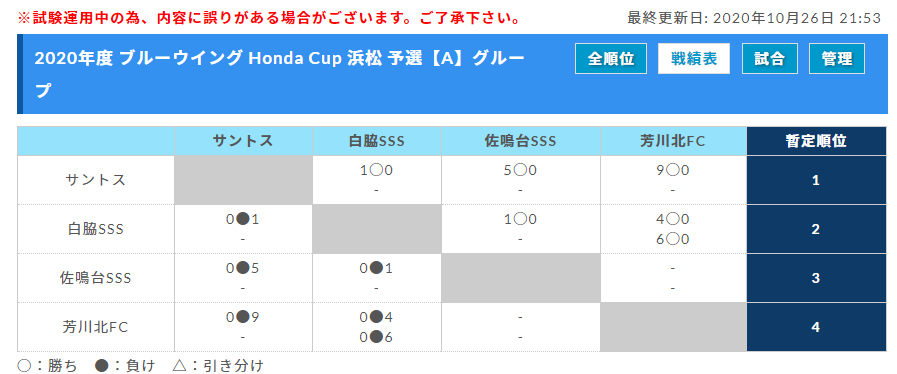Select the 佐鳴台SSS row label

[x=96, y=278]
